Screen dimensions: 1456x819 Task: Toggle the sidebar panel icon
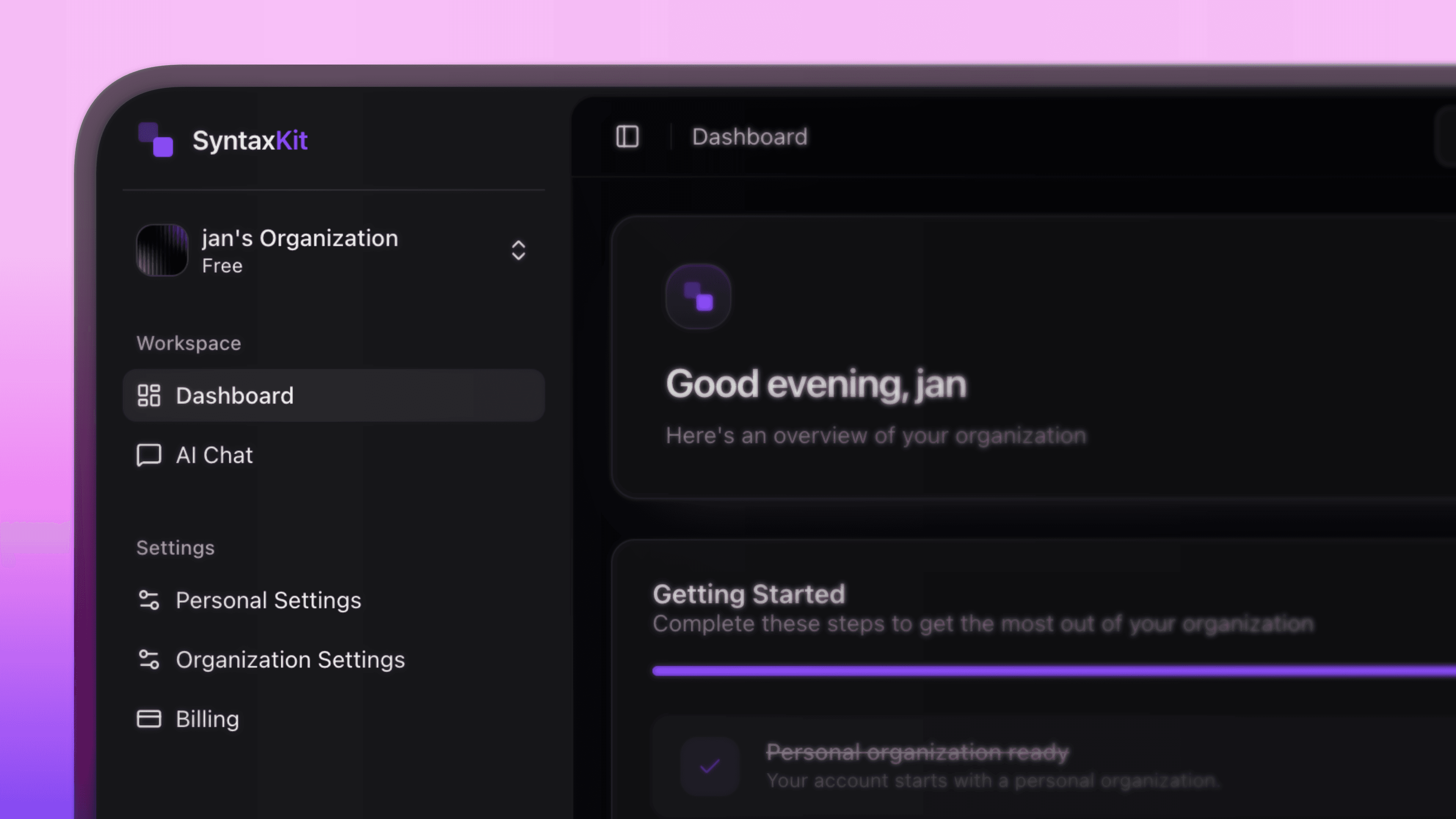pyautogui.click(x=628, y=137)
